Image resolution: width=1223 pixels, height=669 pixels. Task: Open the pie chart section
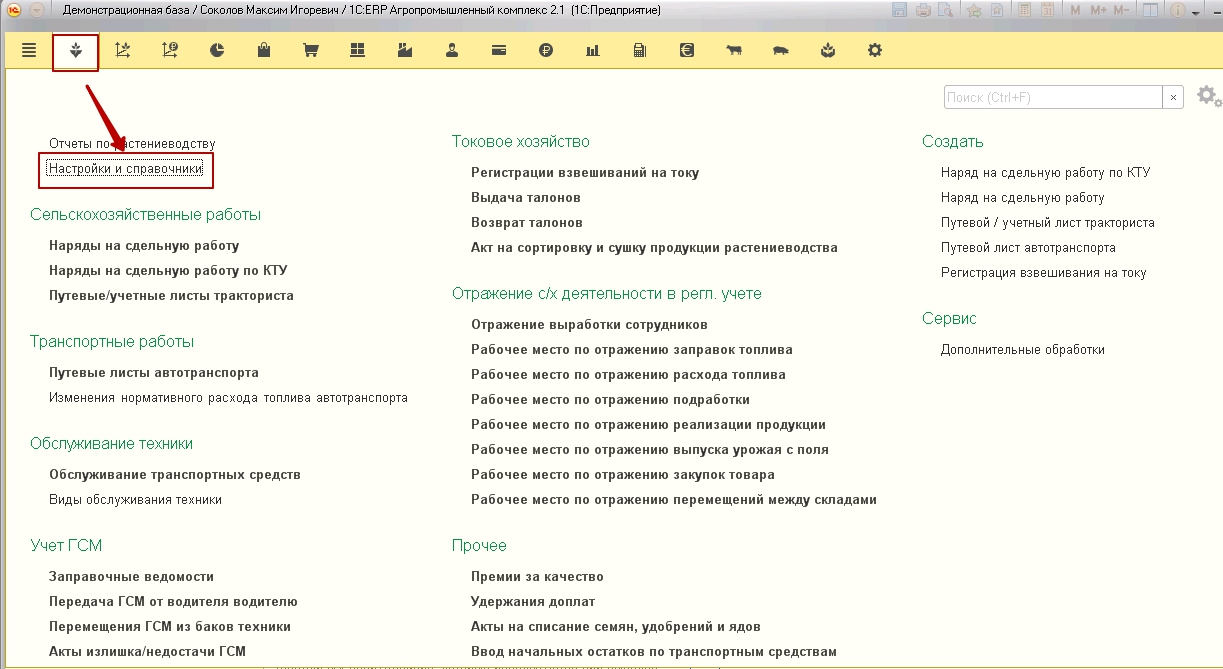pos(217,50)
